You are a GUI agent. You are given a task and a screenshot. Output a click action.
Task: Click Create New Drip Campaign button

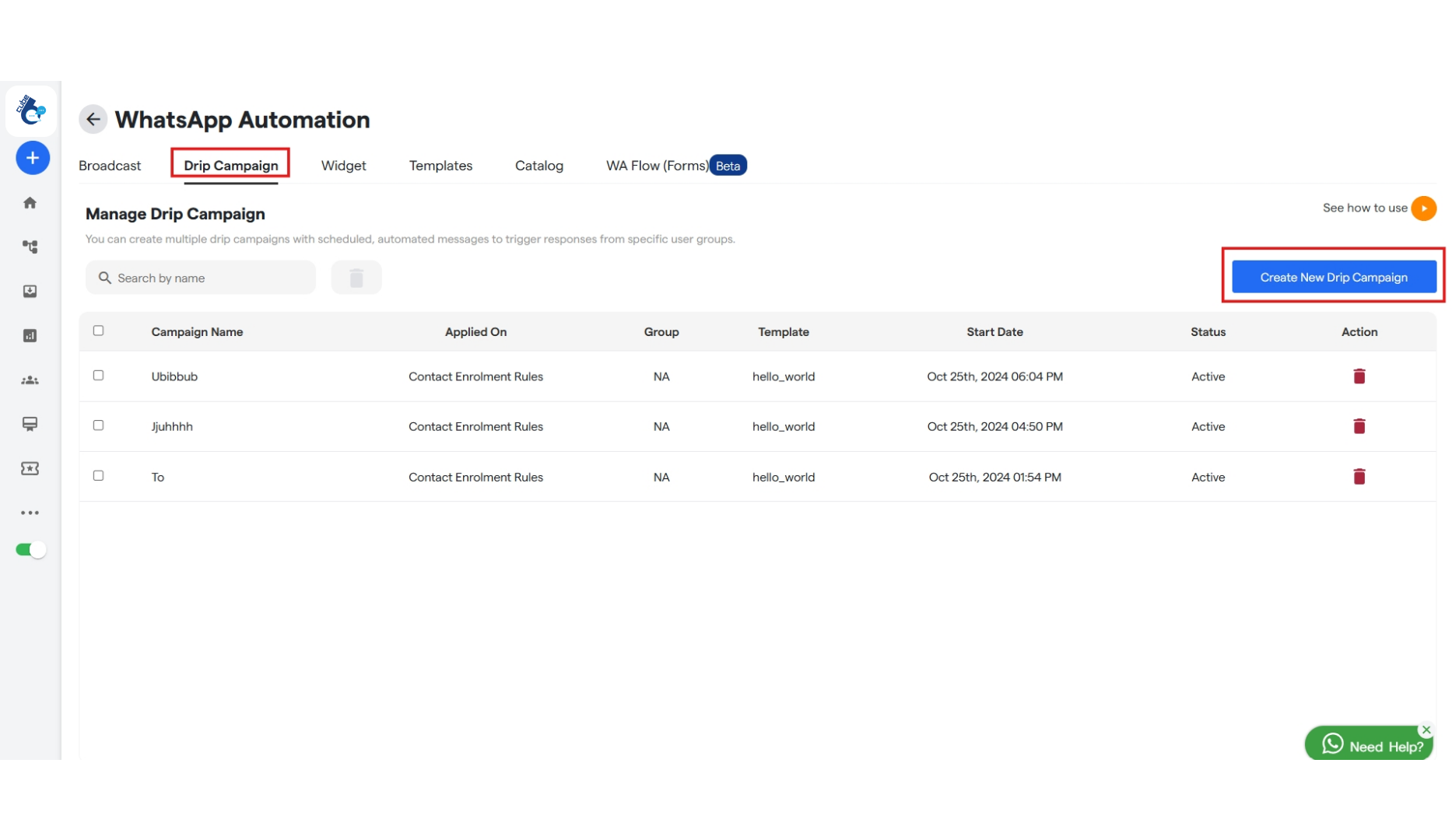[x=1334, y=278]
